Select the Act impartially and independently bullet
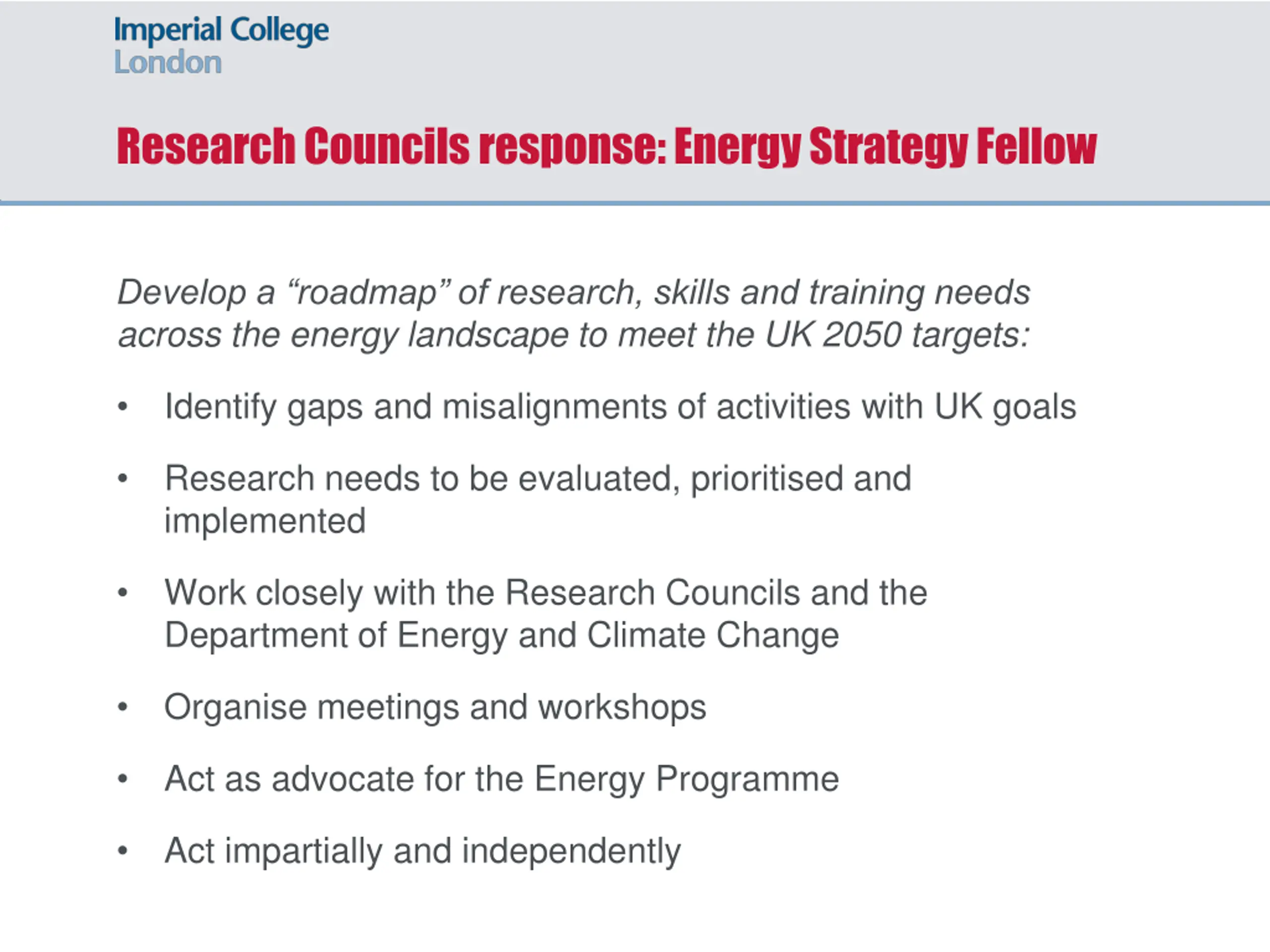This screenshot has width=1270, height=952. (423, 851)
